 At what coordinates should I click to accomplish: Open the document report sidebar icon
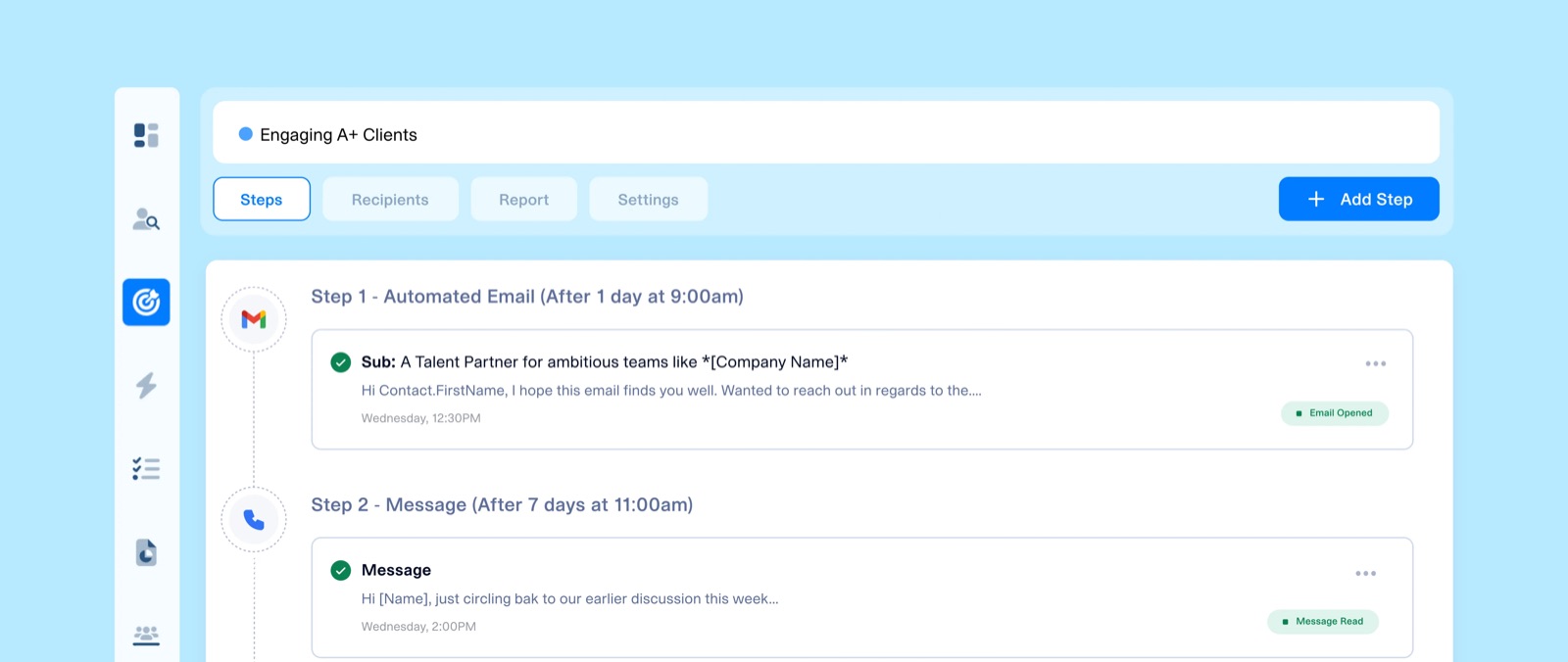pyautogui.click(x=146, y=552)
